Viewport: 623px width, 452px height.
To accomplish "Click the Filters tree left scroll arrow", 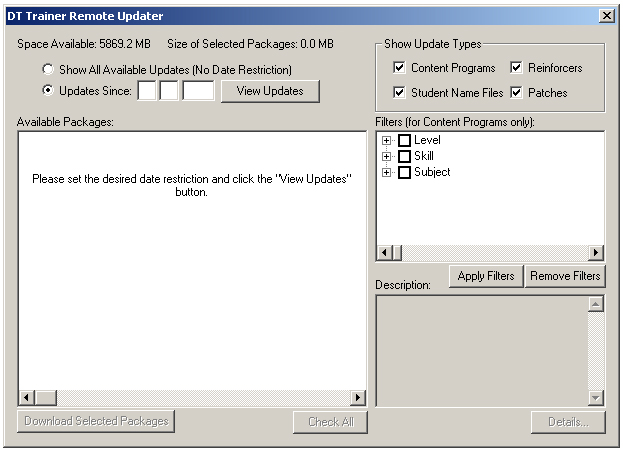I will pos(384,253).
